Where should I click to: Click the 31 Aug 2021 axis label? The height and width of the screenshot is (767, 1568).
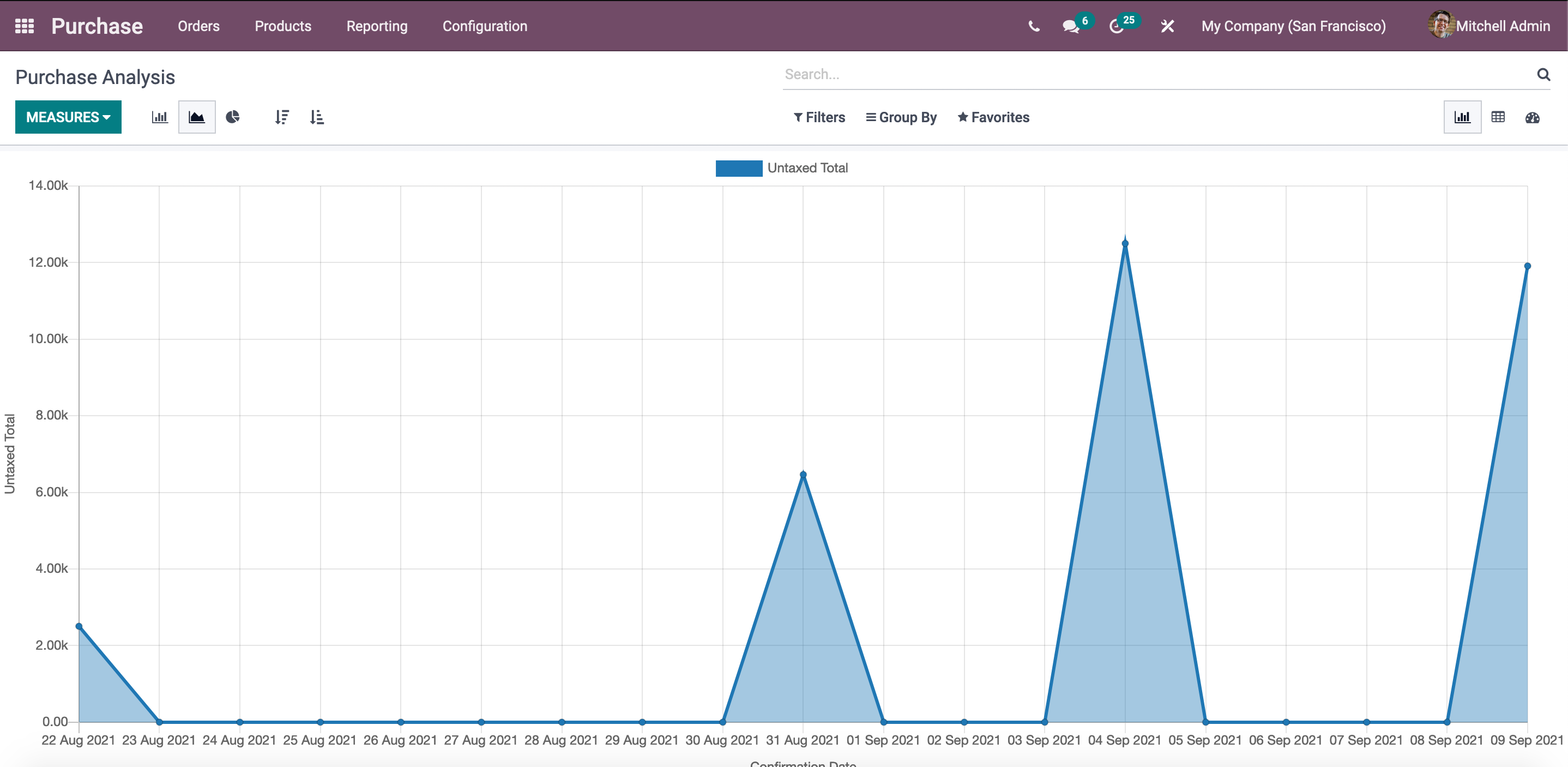[x=803, y=740]
